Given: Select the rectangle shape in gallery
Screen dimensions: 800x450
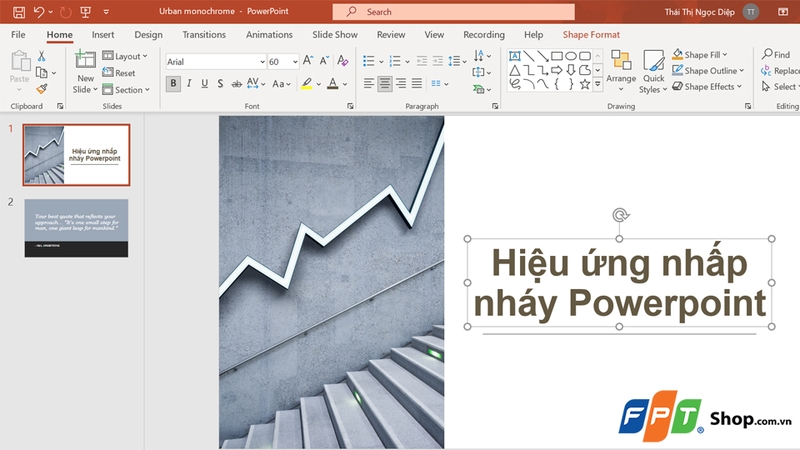Looking at the screenshot, I should point(557,56).
